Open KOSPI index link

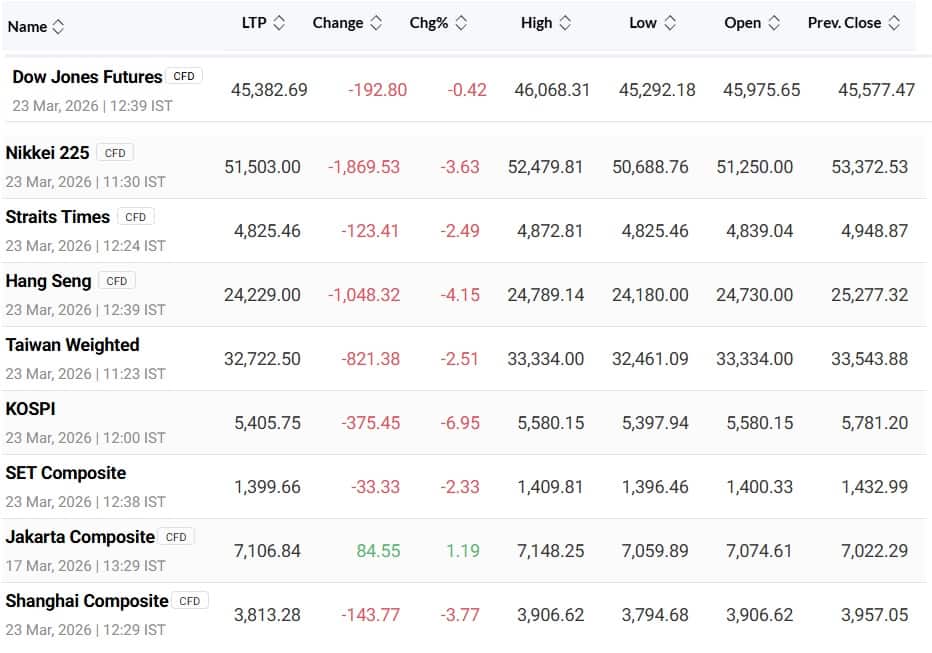click(30, 409)
